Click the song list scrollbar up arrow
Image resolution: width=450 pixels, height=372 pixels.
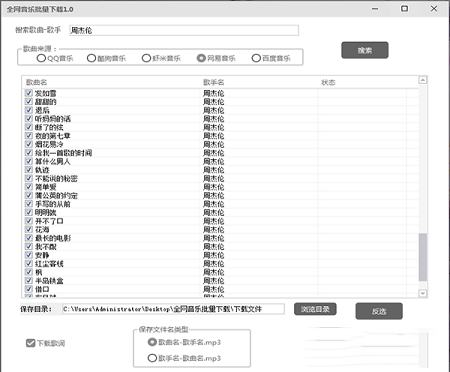(423, 80)
